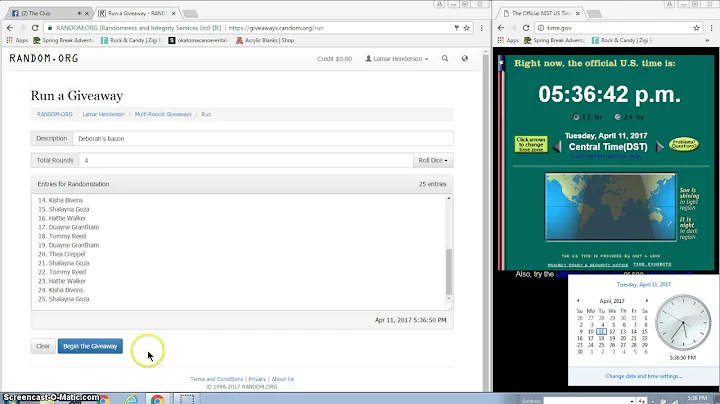The width and height of the screenshot is (720, 404).
Task: Click the Description field containing Deborah's bacon
Action: click(x=263, y=139)
